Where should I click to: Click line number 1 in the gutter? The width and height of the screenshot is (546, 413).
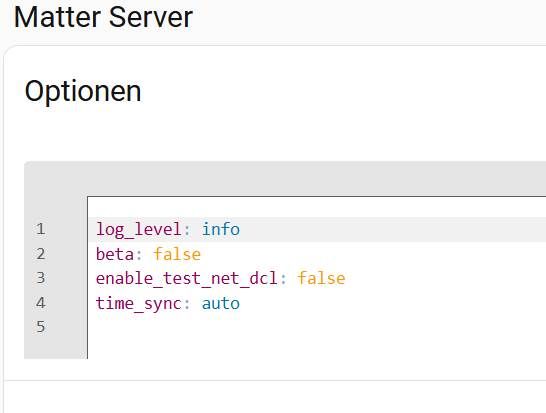pyautogui.click(x=41, y=229)
